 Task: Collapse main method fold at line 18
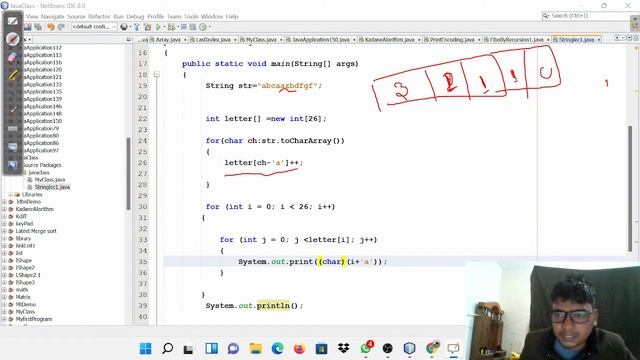click(x=157, y=75)
